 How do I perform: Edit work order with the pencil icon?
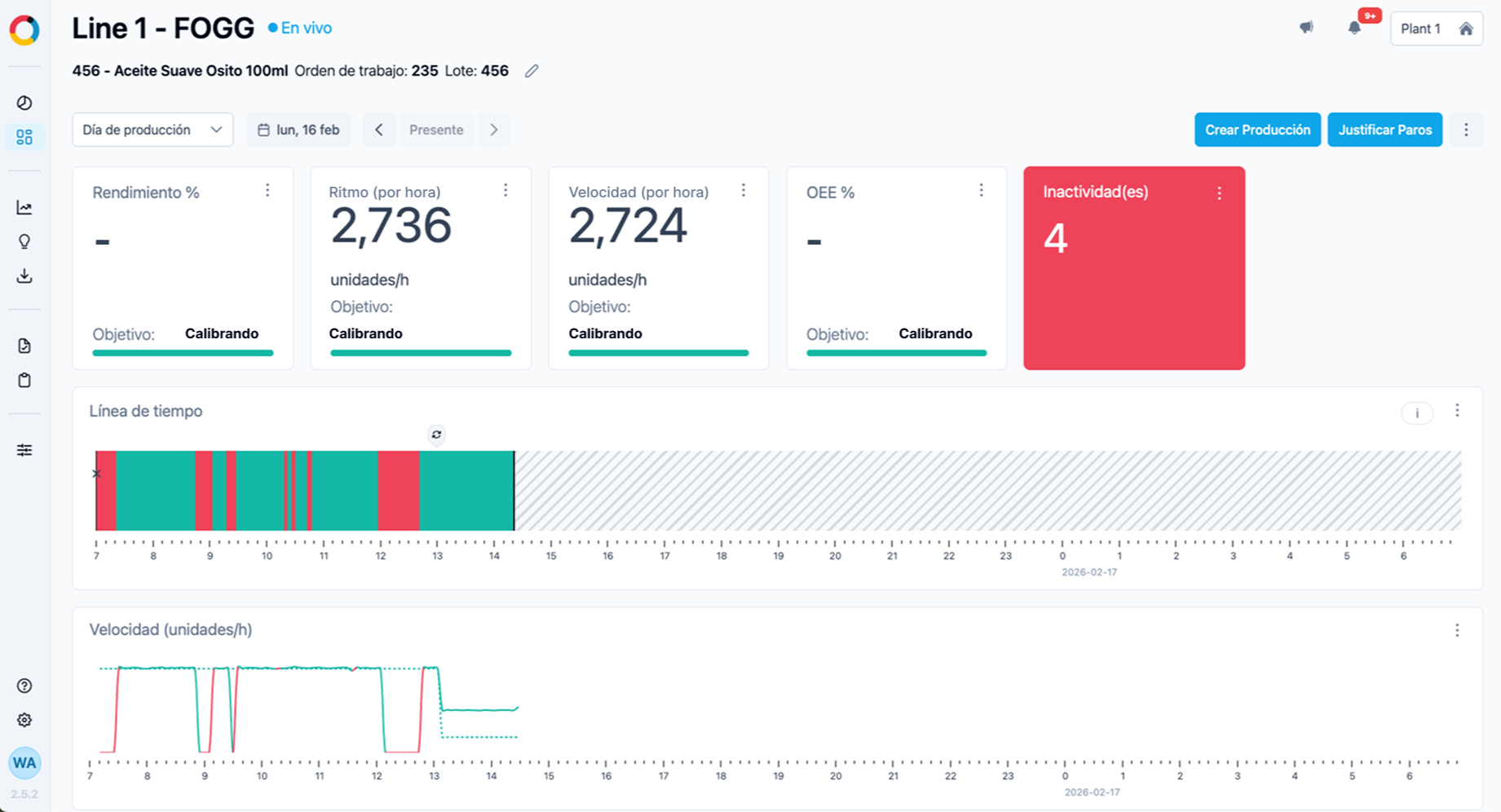tap(532, 71)
